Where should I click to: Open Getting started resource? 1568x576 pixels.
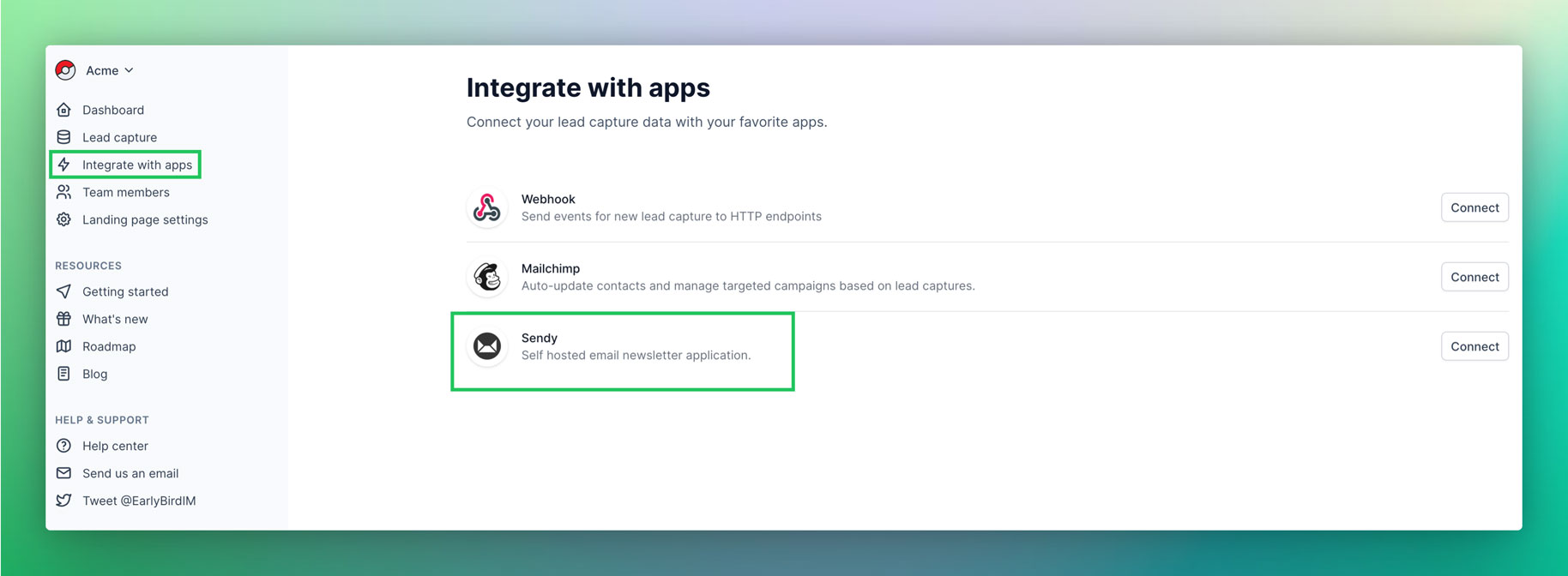(x=125, y=291)
